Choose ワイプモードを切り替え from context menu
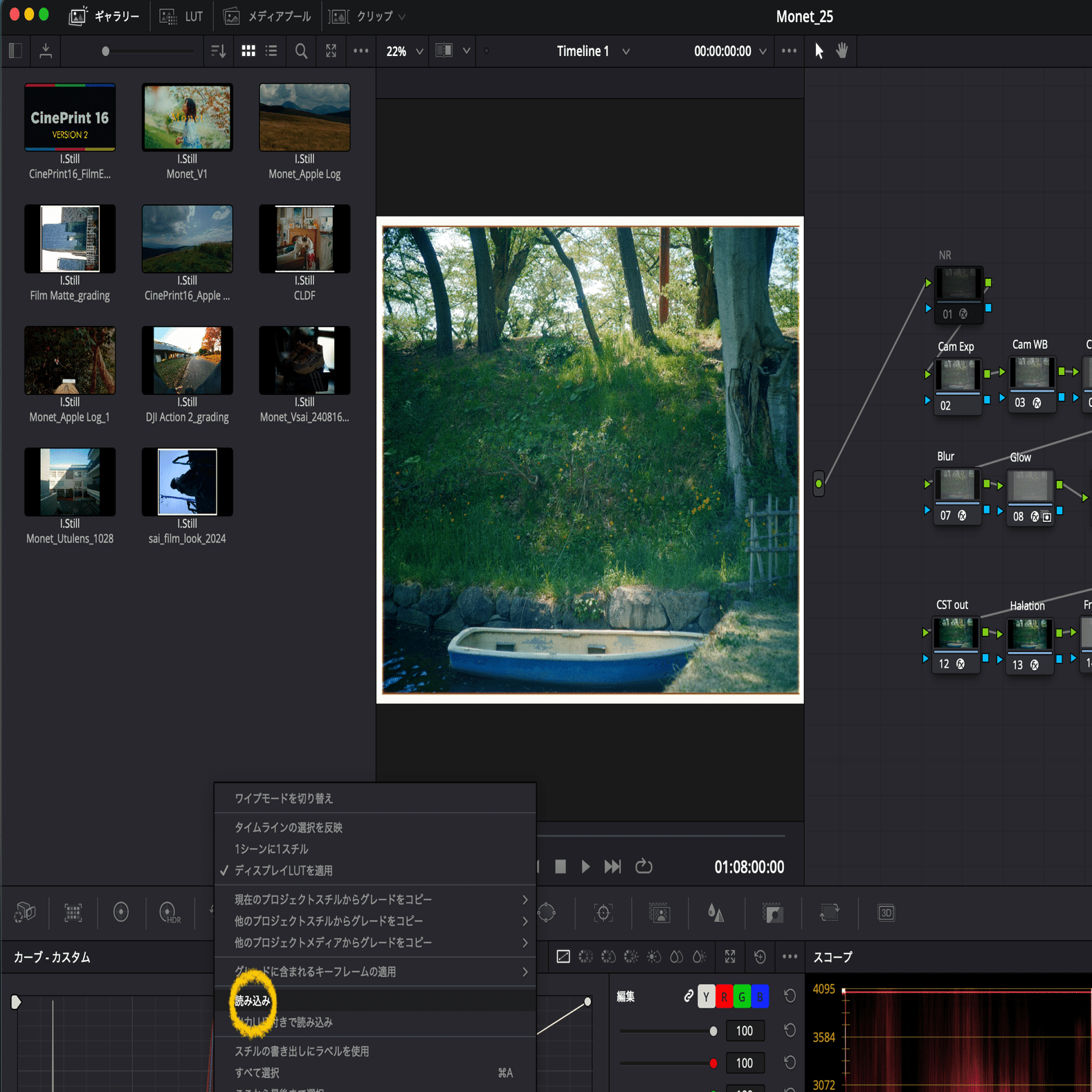The image size is (1092, 1092). click(x=375, y=799)
